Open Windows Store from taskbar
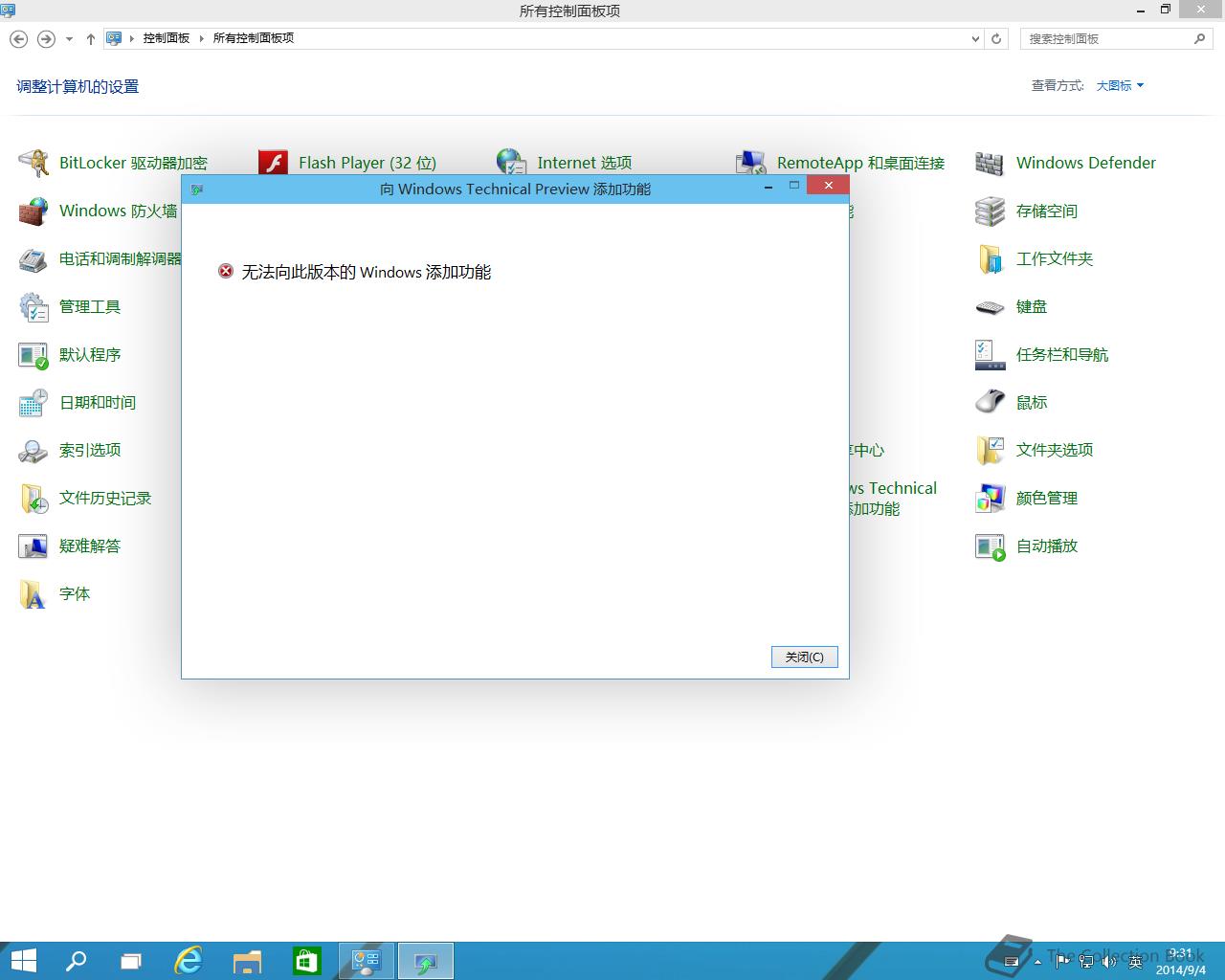The width and height of the screenshot is (1225, 980). point(306,961)
